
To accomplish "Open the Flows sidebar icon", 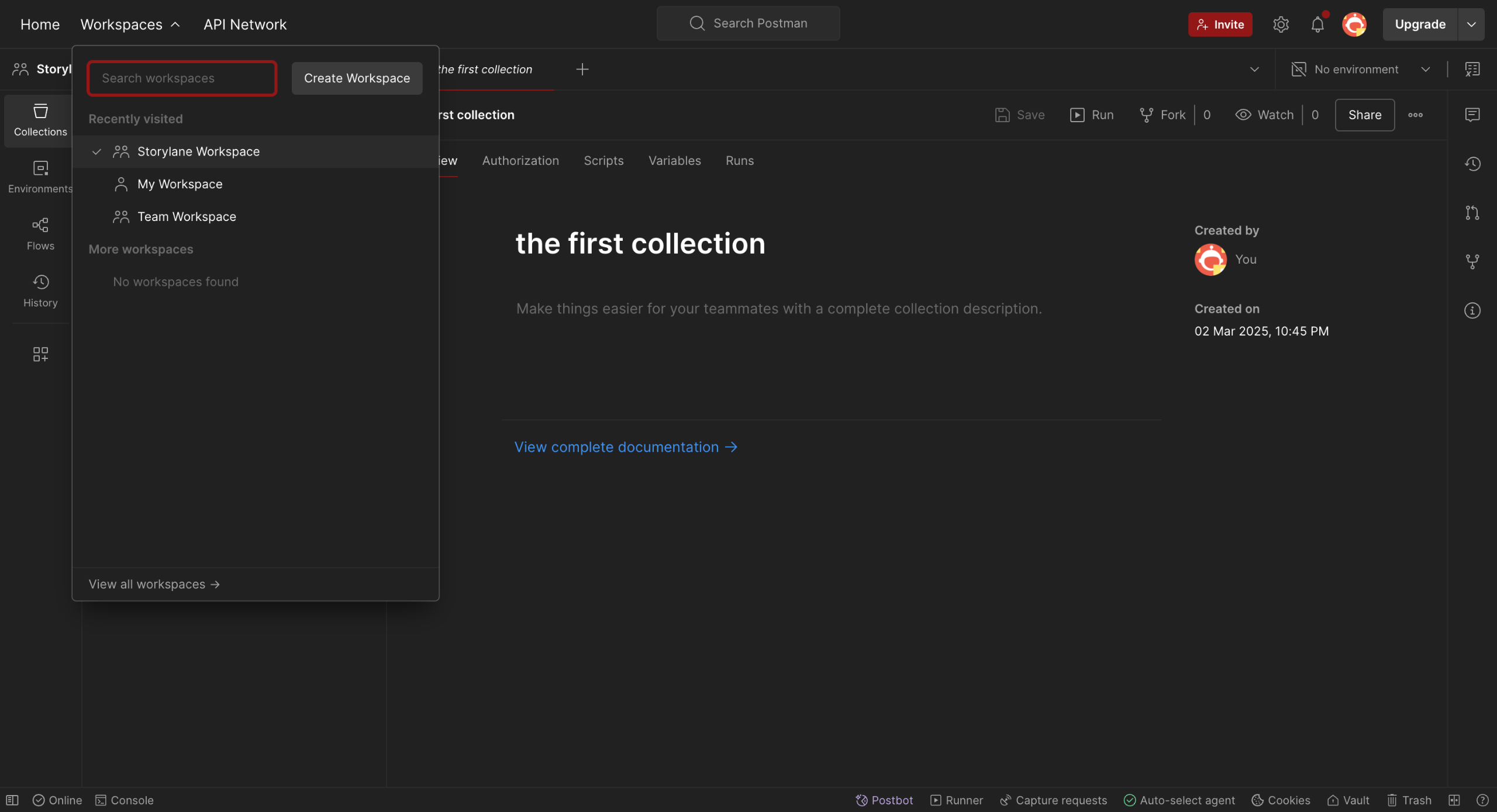I will pyautogui.click(x=40, y=233).
